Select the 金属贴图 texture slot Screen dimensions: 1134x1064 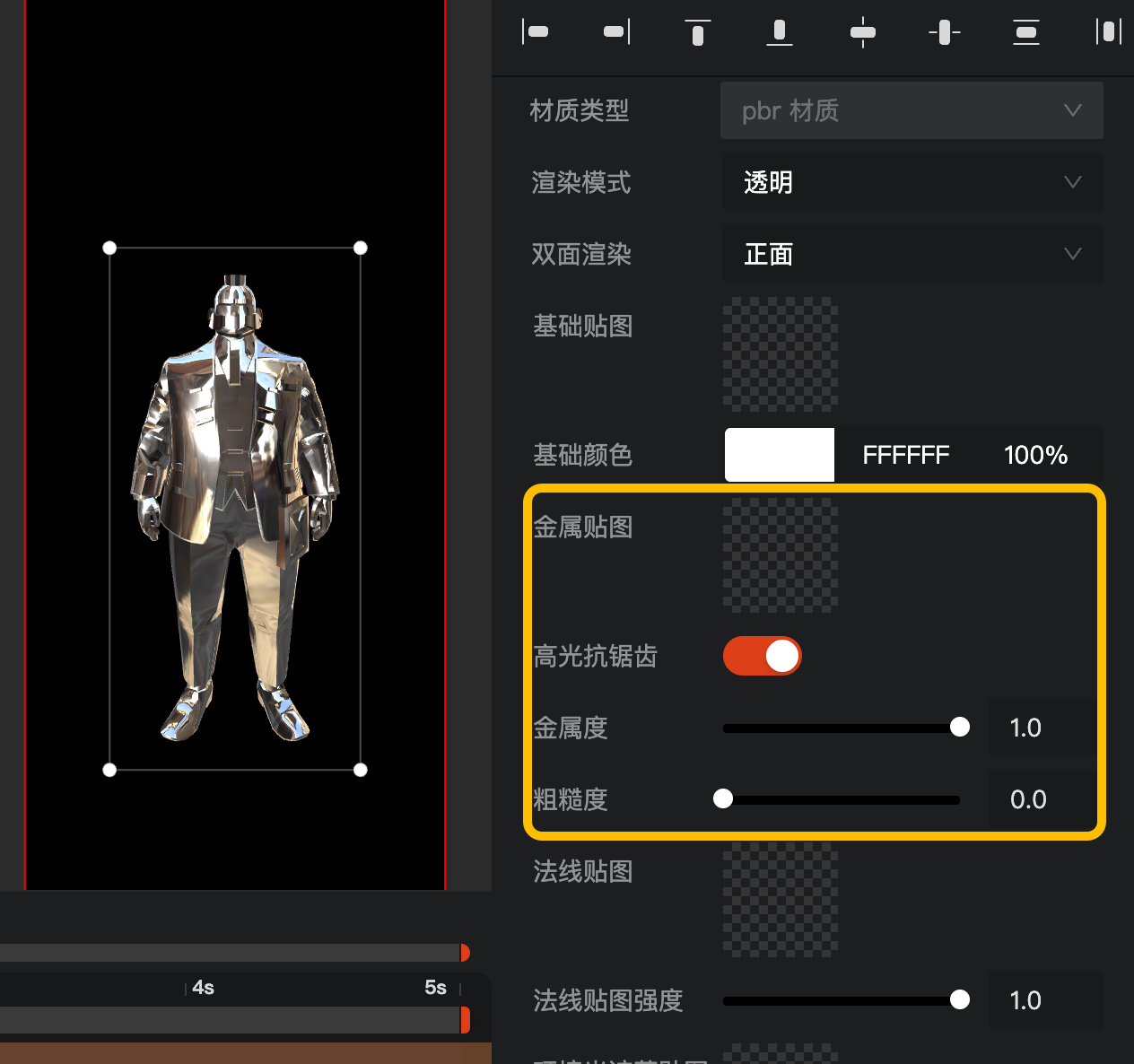(781, 555)
